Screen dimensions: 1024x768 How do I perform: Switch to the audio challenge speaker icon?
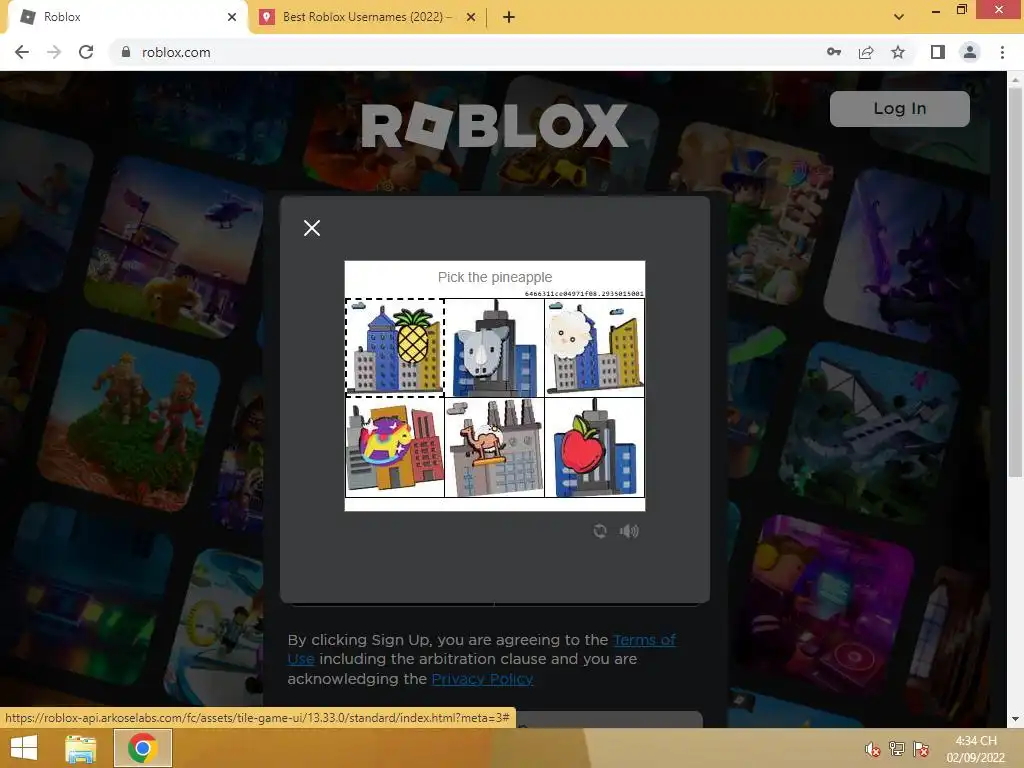[629, 531]
